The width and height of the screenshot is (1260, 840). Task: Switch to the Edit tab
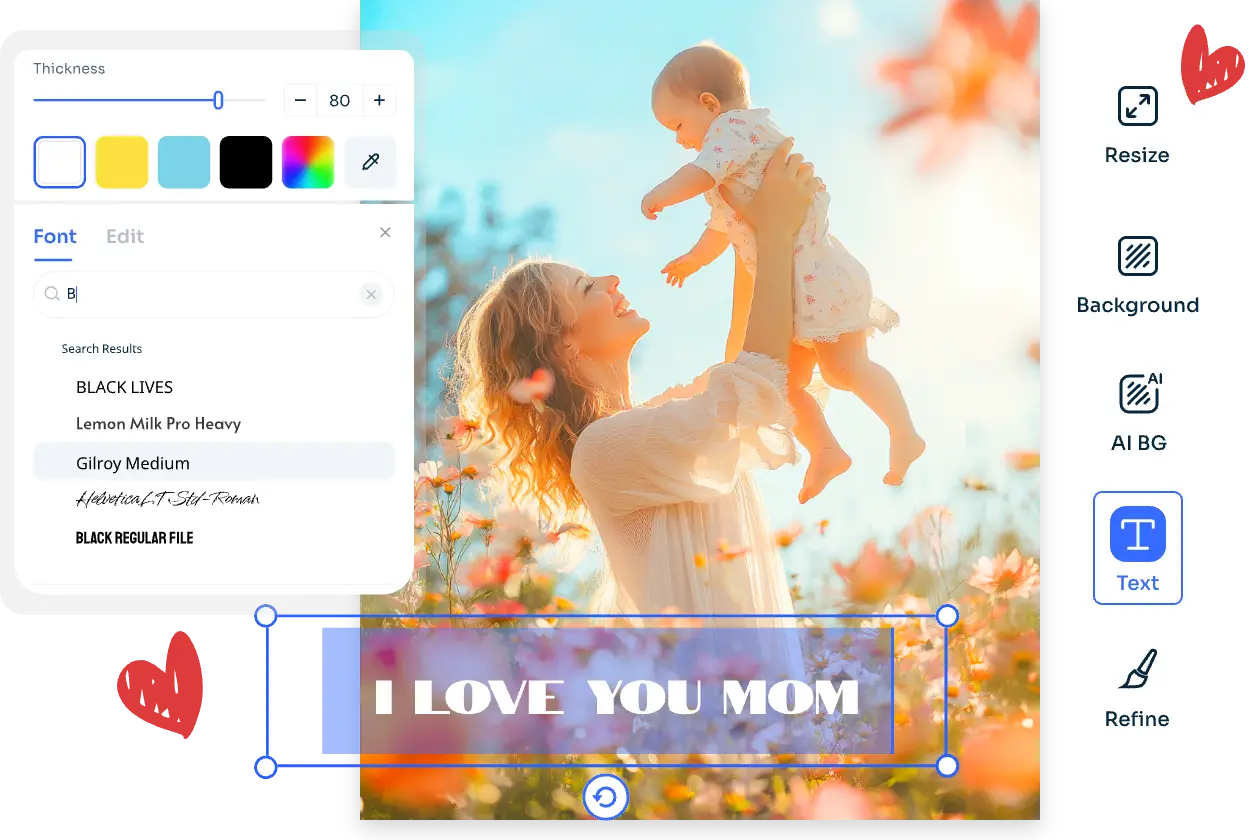[125, 237]
